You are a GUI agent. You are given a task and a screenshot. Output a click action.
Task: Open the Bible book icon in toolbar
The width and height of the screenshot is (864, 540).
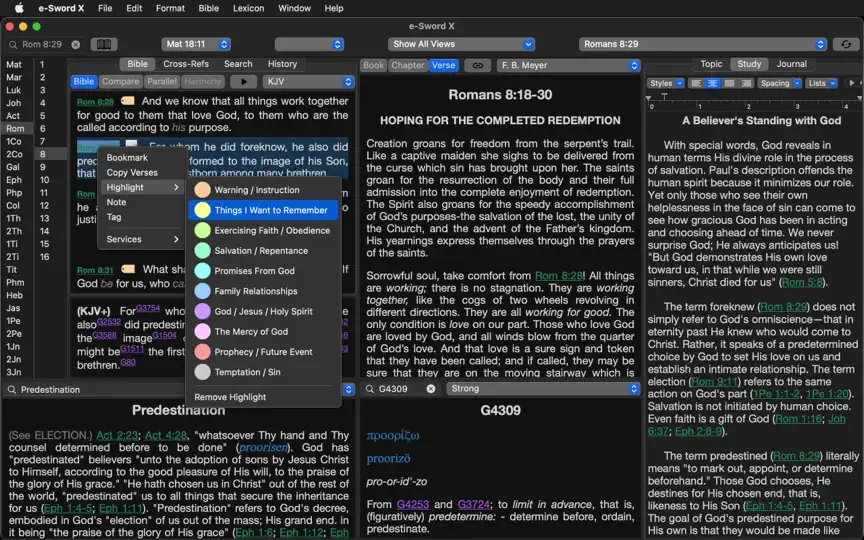click(x=104, y=45)
